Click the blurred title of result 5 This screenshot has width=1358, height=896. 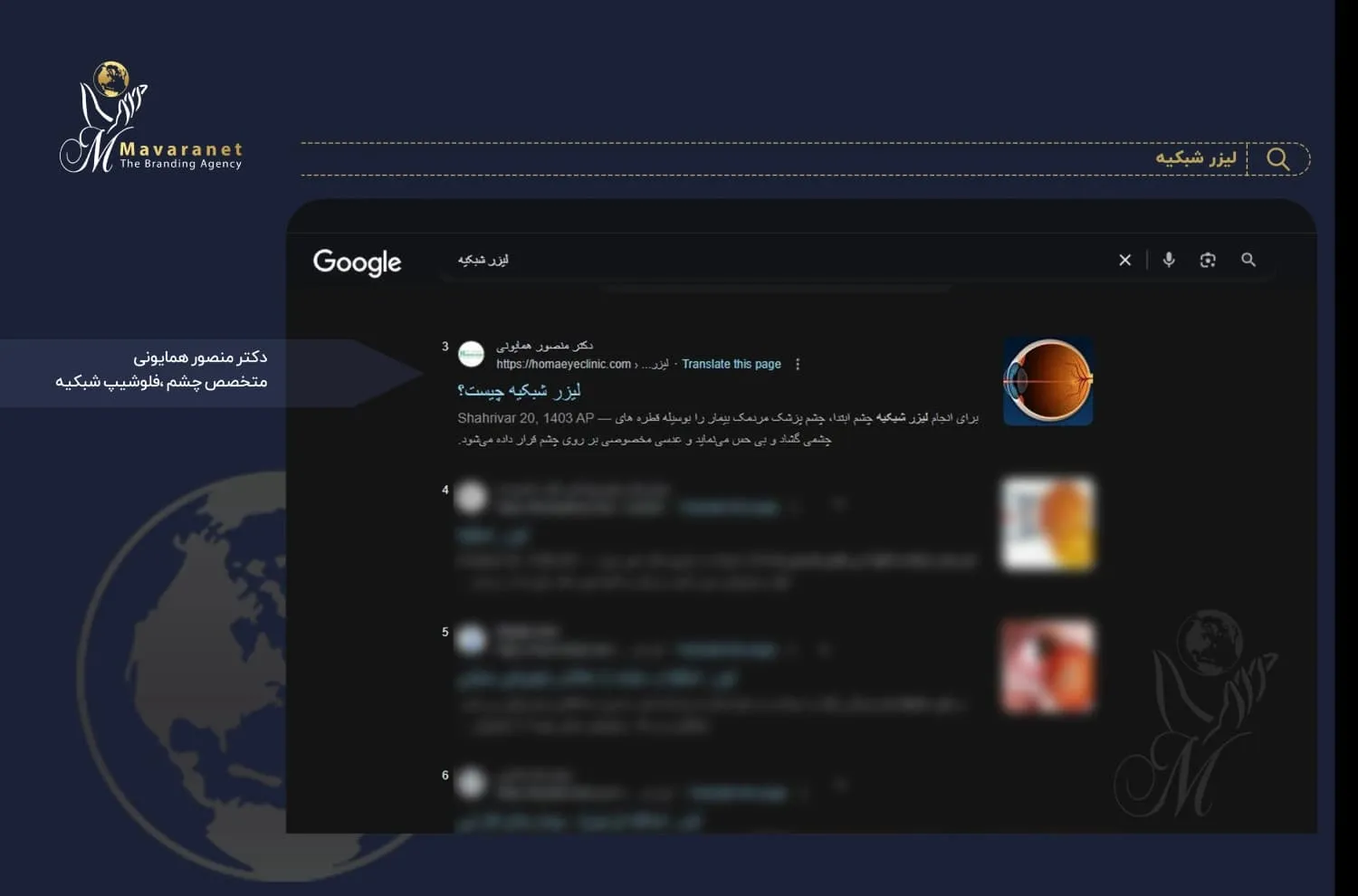(598, 677)
